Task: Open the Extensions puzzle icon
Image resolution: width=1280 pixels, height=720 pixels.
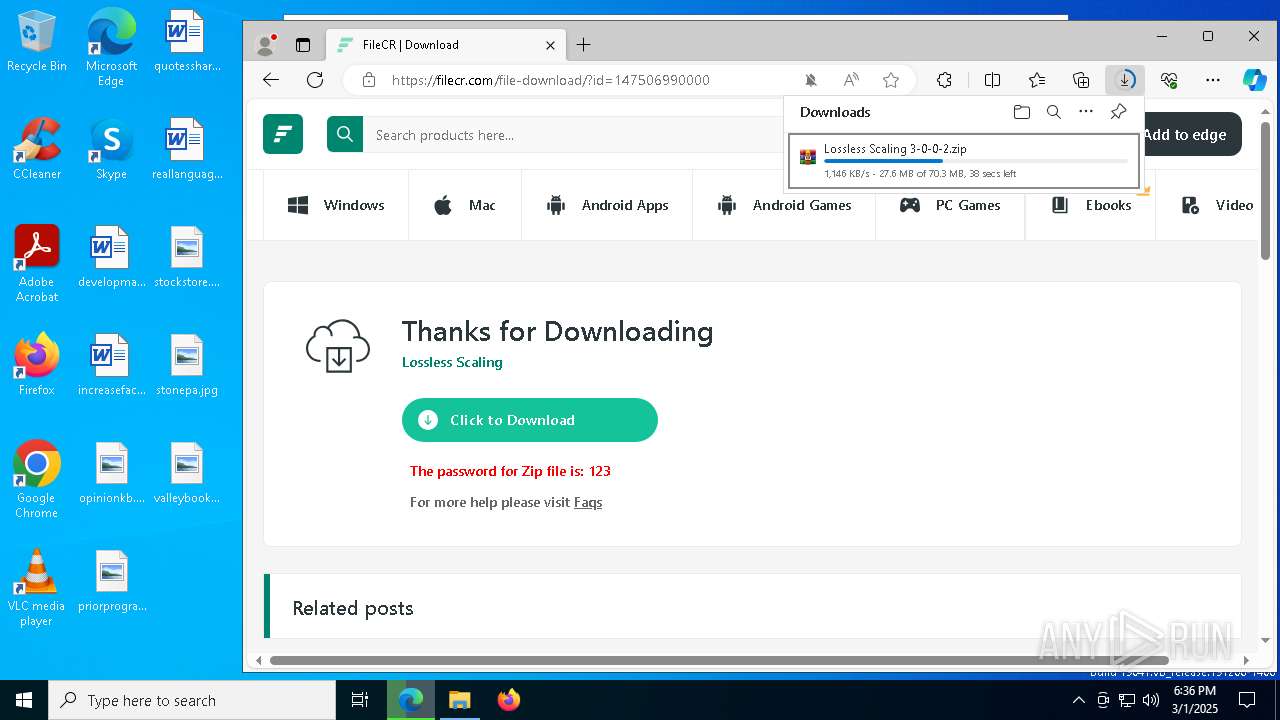Action: (x=944, y=80)
